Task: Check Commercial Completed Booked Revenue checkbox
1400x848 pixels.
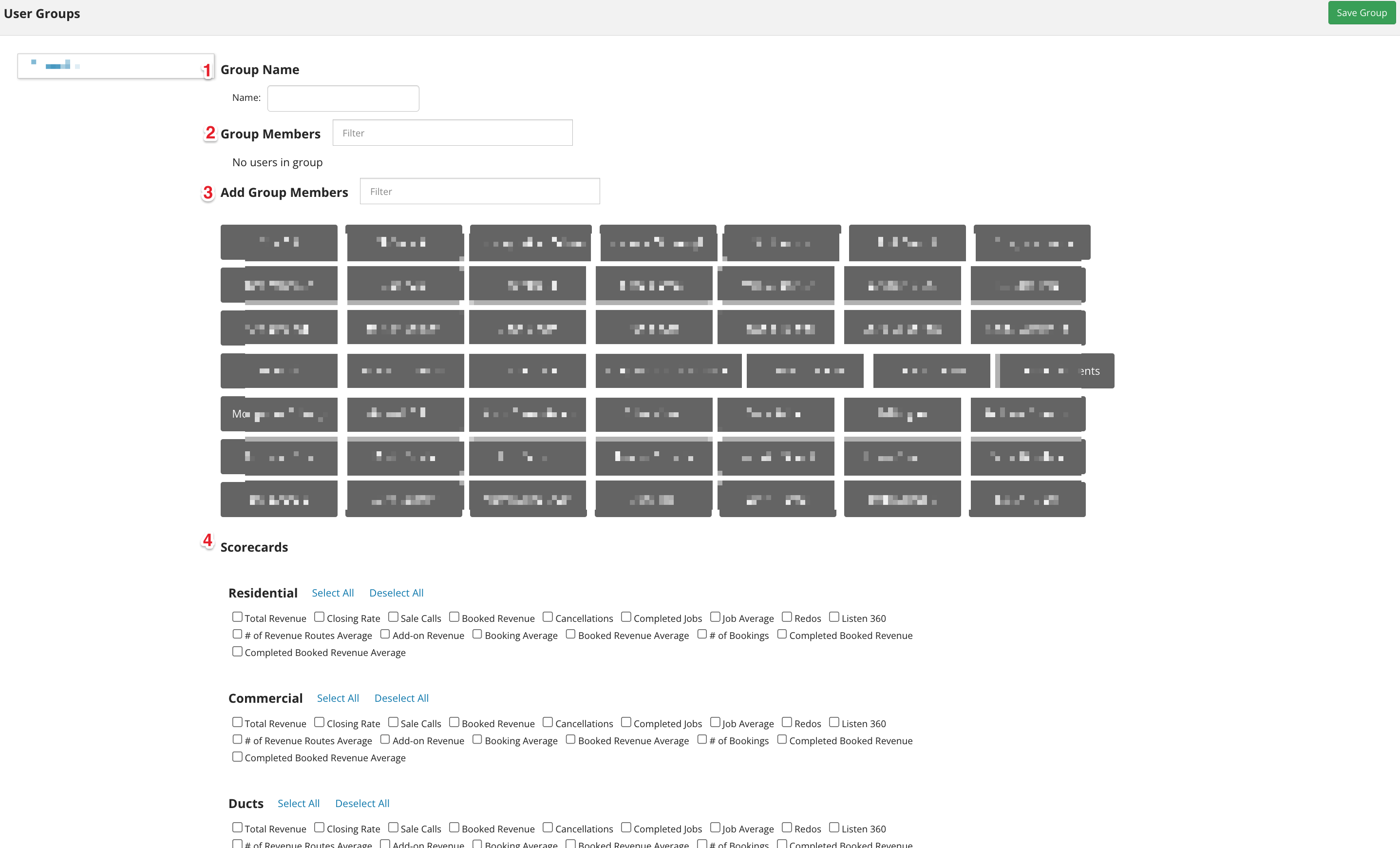Action: pos(782,739)
